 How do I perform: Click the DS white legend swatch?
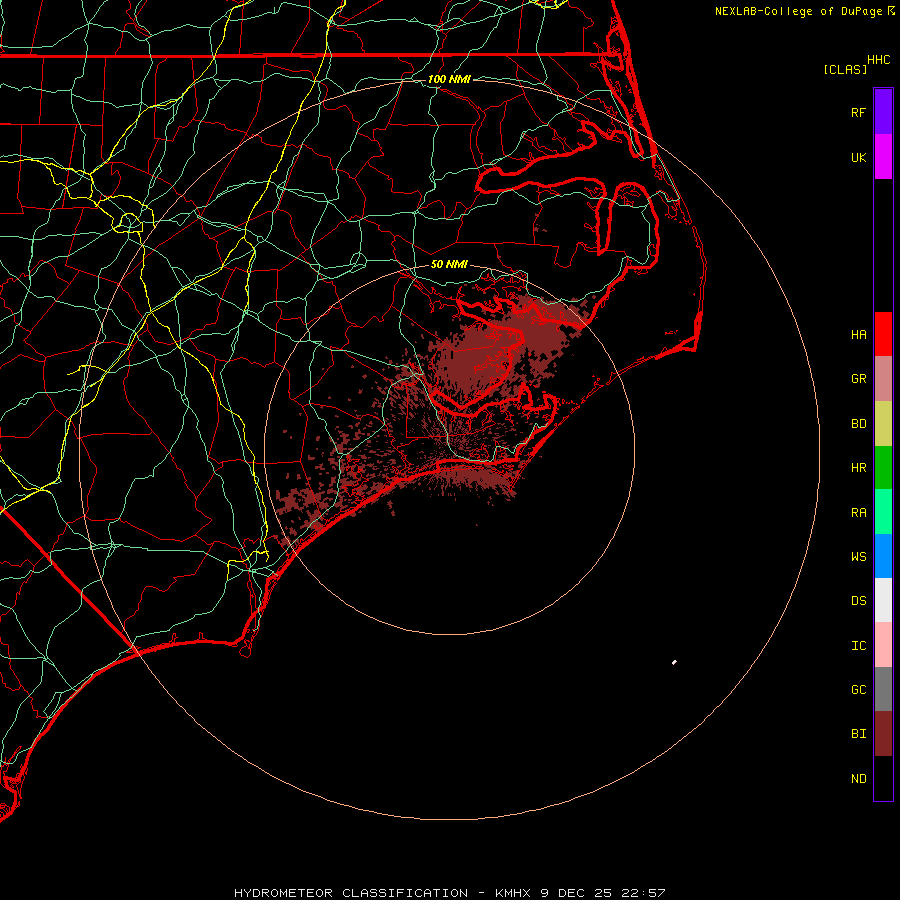883,600
